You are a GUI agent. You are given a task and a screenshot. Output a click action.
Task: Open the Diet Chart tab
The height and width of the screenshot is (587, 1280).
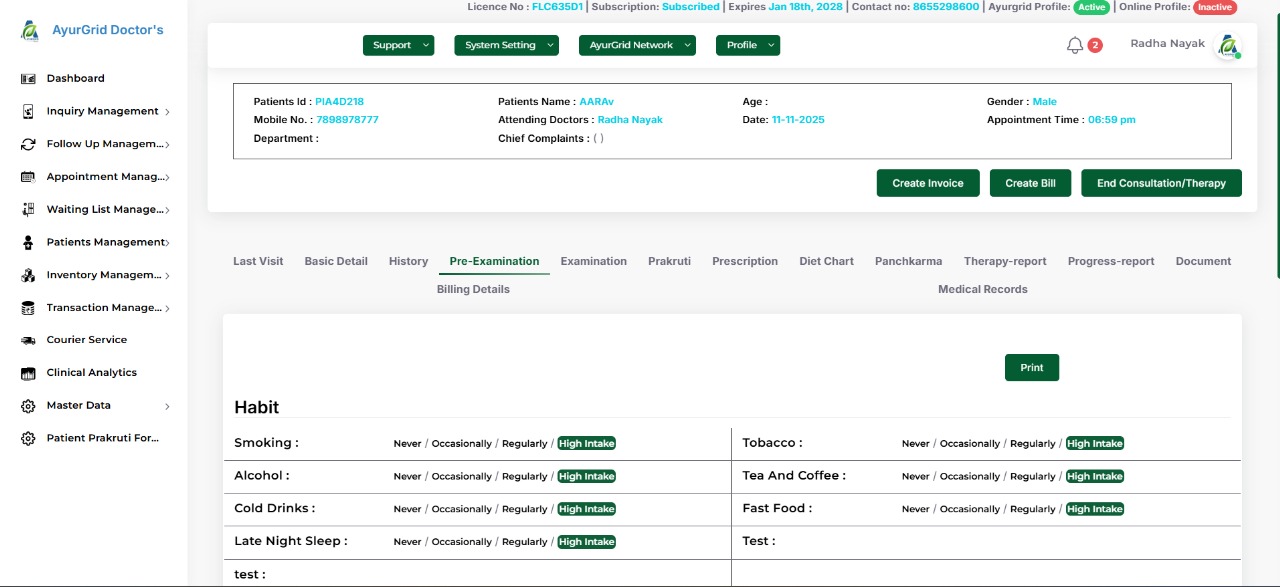pos(826,261)
